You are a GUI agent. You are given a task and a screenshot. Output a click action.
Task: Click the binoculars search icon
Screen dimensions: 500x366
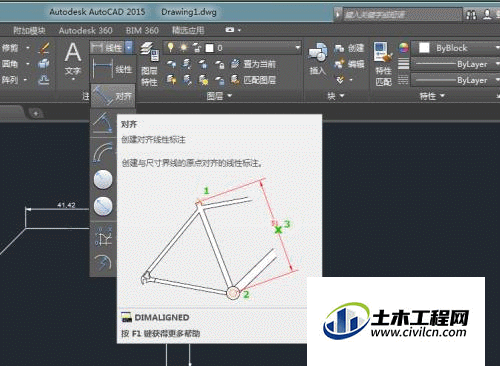(471, 15)
